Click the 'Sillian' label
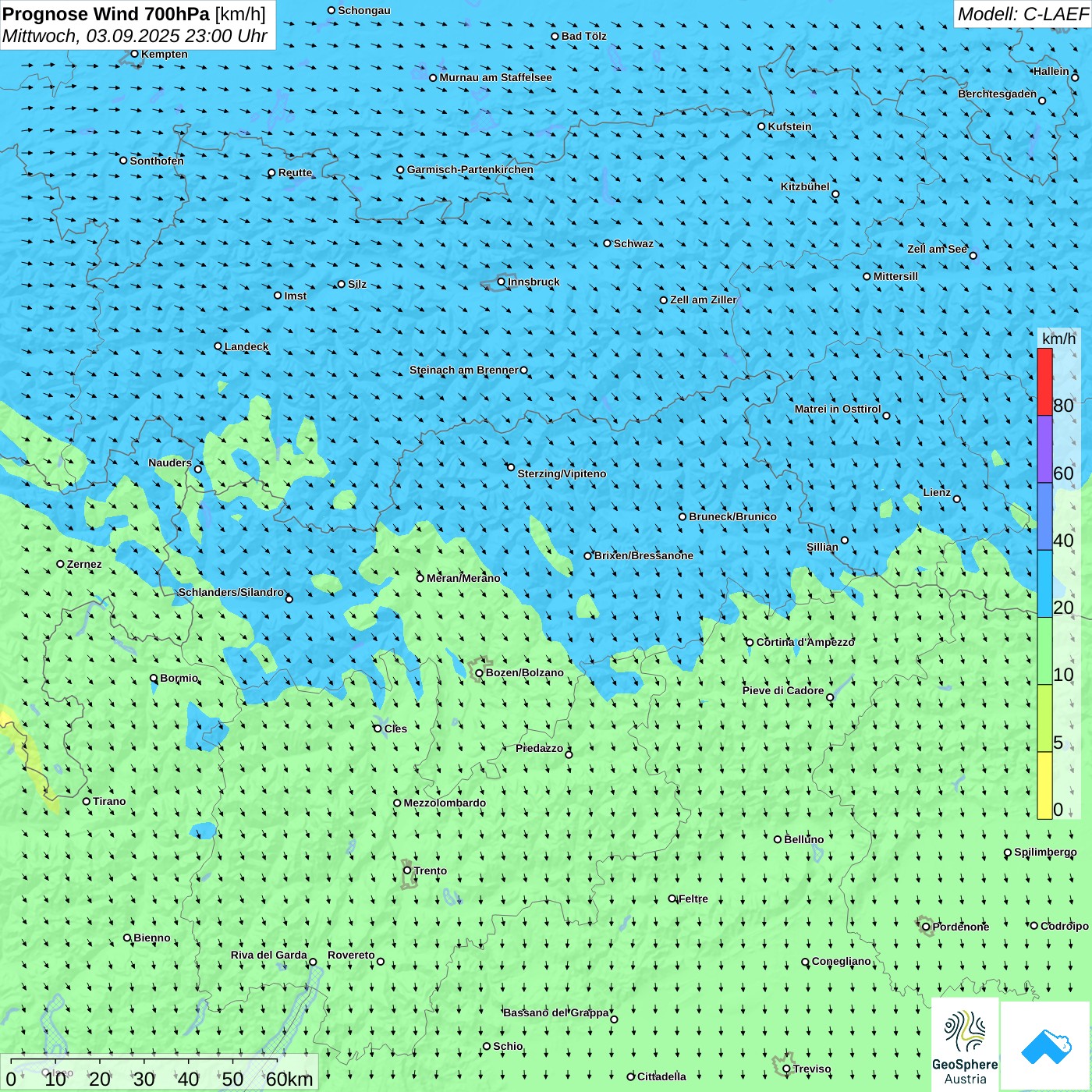This screenshot has height=1092, width=1092. pos(822,547)
